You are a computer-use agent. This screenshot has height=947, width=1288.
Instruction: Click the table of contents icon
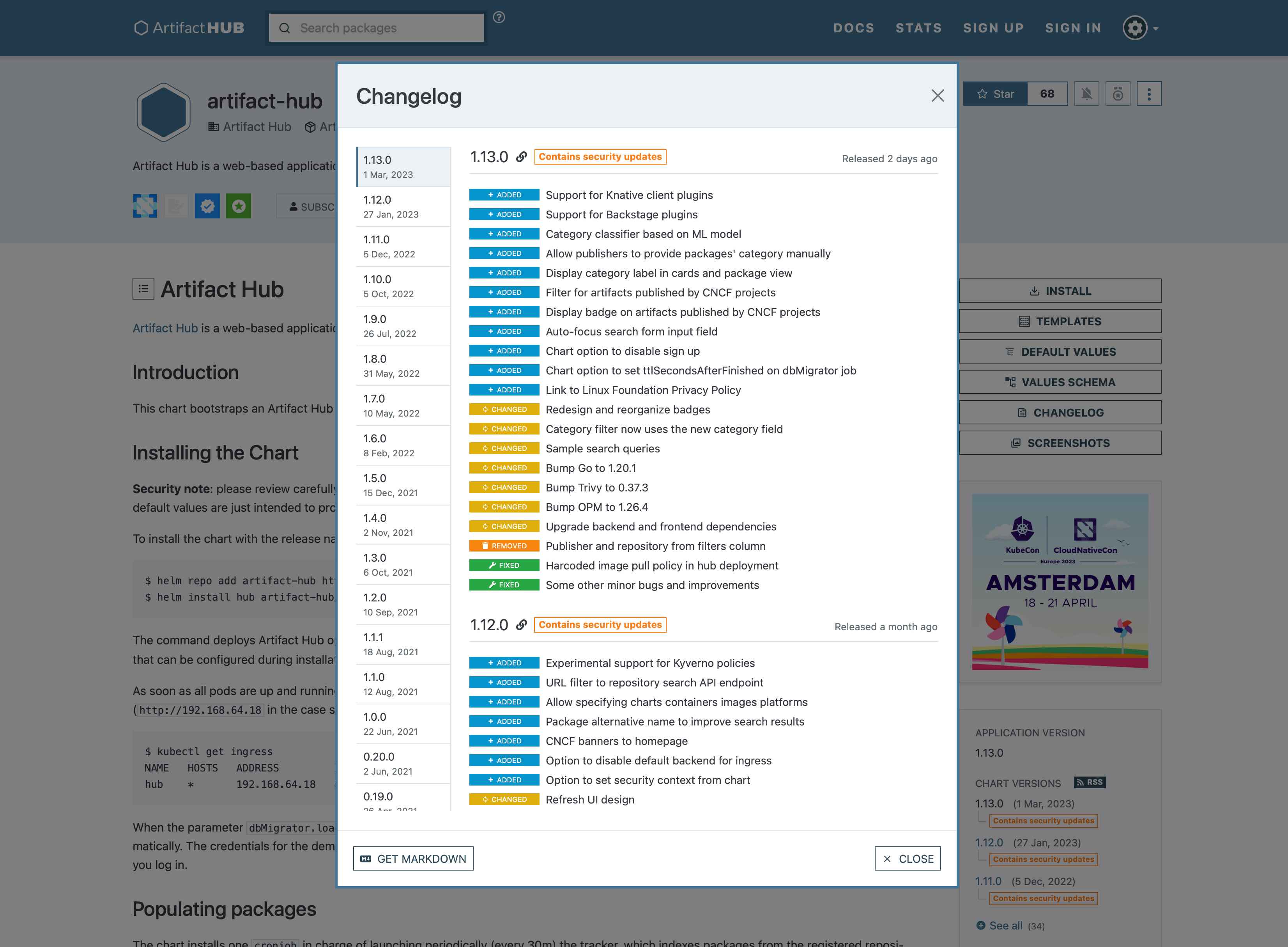tap(143, 289)
